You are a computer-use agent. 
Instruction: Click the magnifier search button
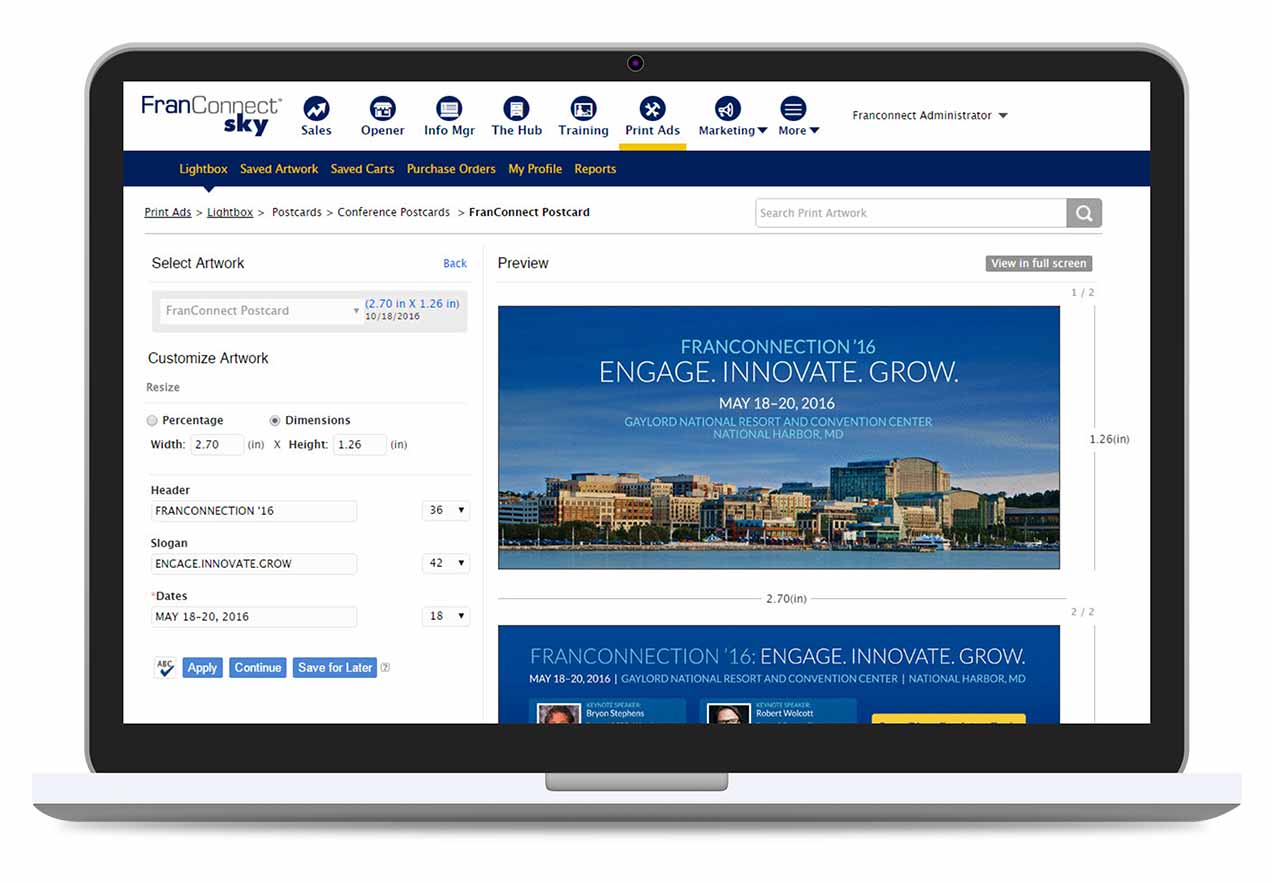[x=1084, y=213]
